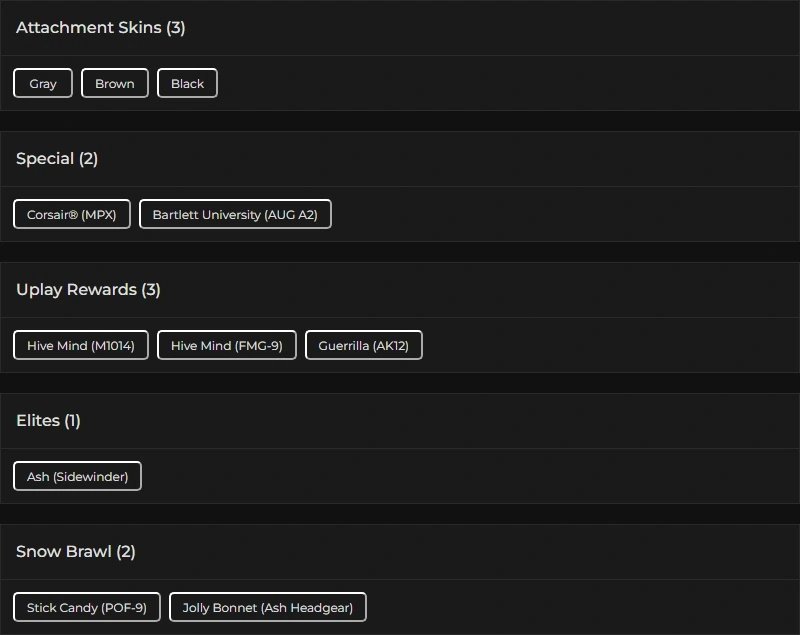The width and height of the screenshot is (800, 635).
Task: Click the Ash (Sidewinder) elite tag
Action: (78, 477)
